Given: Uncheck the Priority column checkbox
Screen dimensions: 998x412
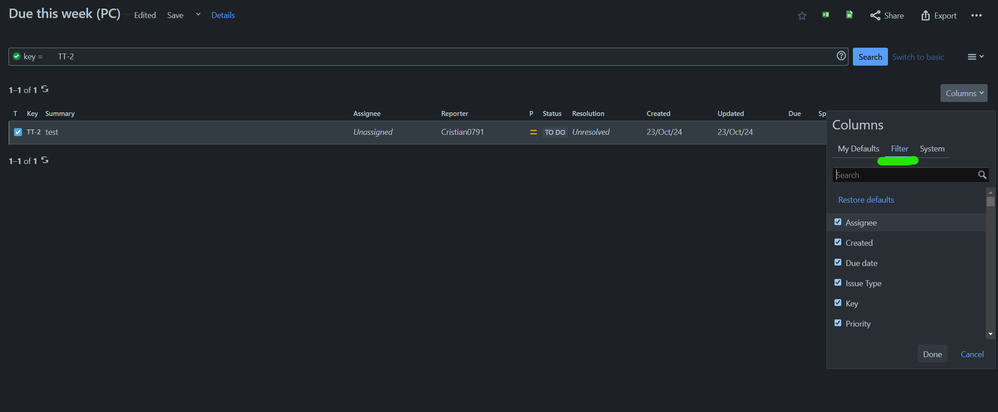Looking at the screenshot, I should pos(838,323).
